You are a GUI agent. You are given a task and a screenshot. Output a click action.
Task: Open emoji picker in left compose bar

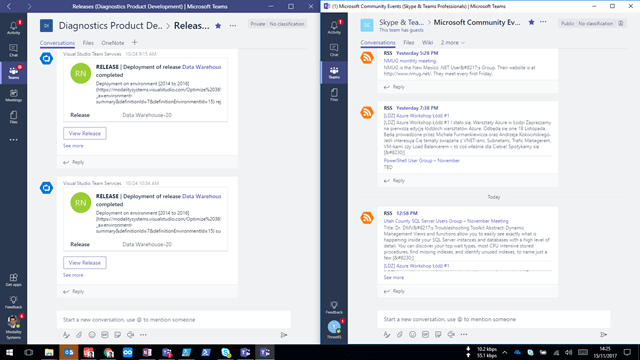[92, 335]
